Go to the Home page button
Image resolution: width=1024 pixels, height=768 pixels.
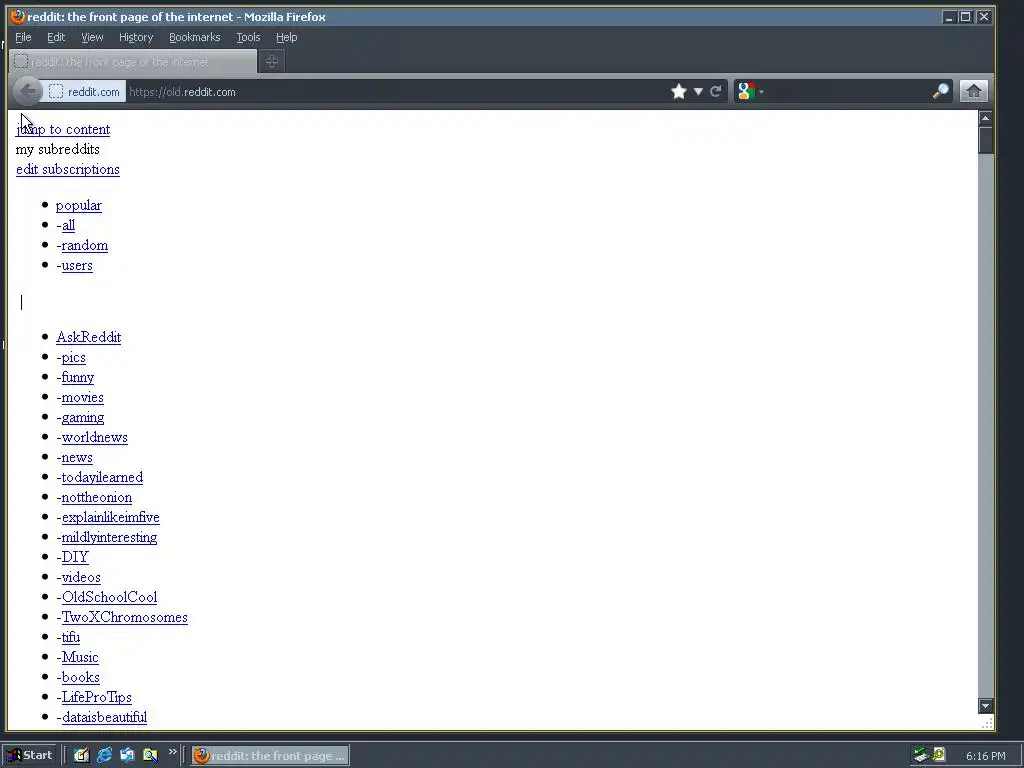pos(973,91)
